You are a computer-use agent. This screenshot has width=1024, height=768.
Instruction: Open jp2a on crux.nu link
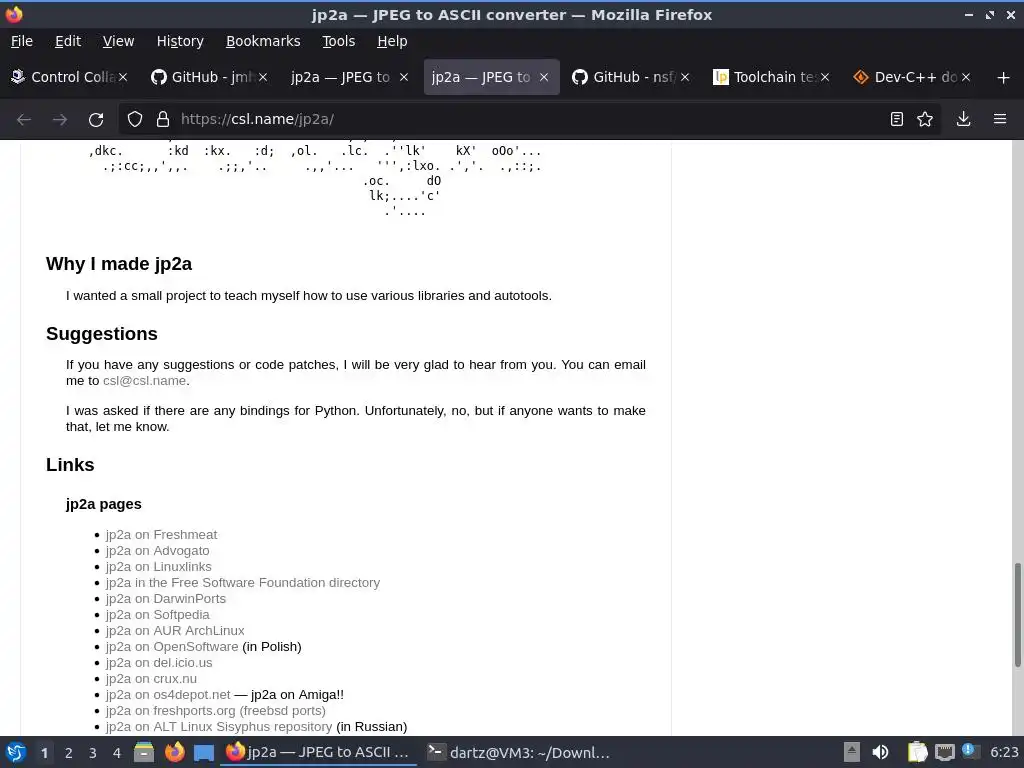(x=151, y=679)
